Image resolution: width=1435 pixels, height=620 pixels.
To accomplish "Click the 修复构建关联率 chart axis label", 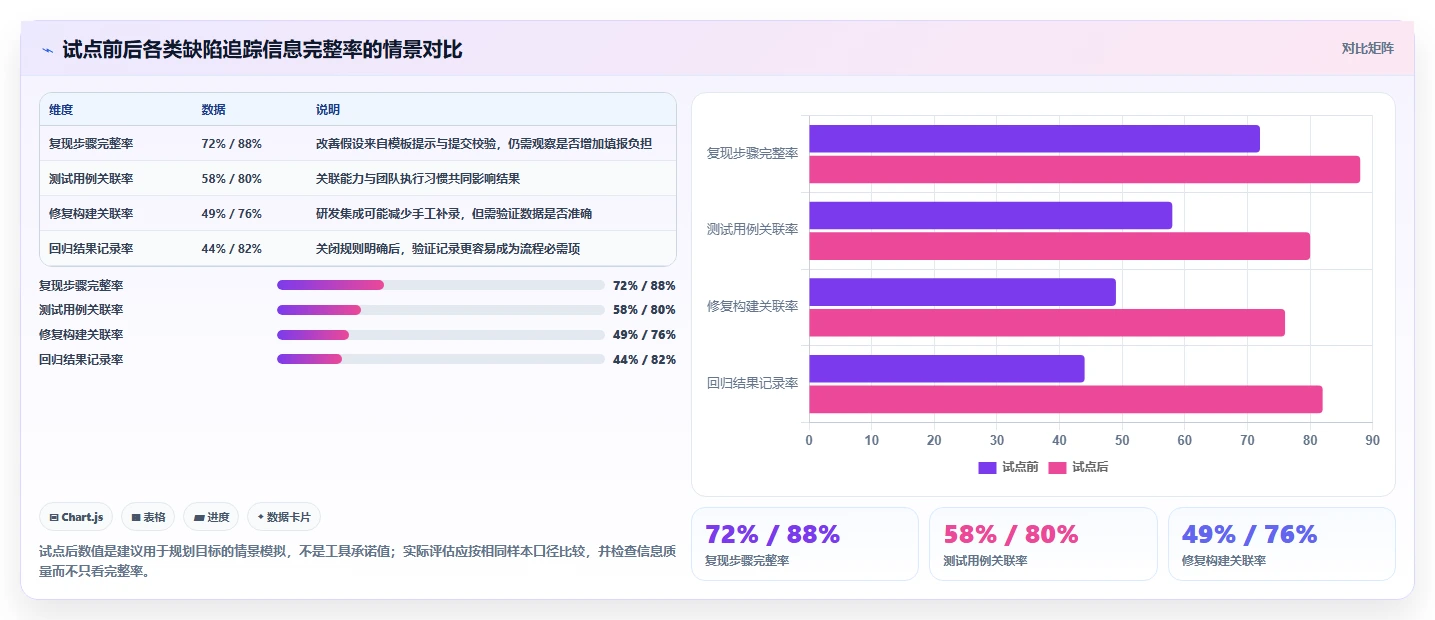I will click(x=752, y=306).
